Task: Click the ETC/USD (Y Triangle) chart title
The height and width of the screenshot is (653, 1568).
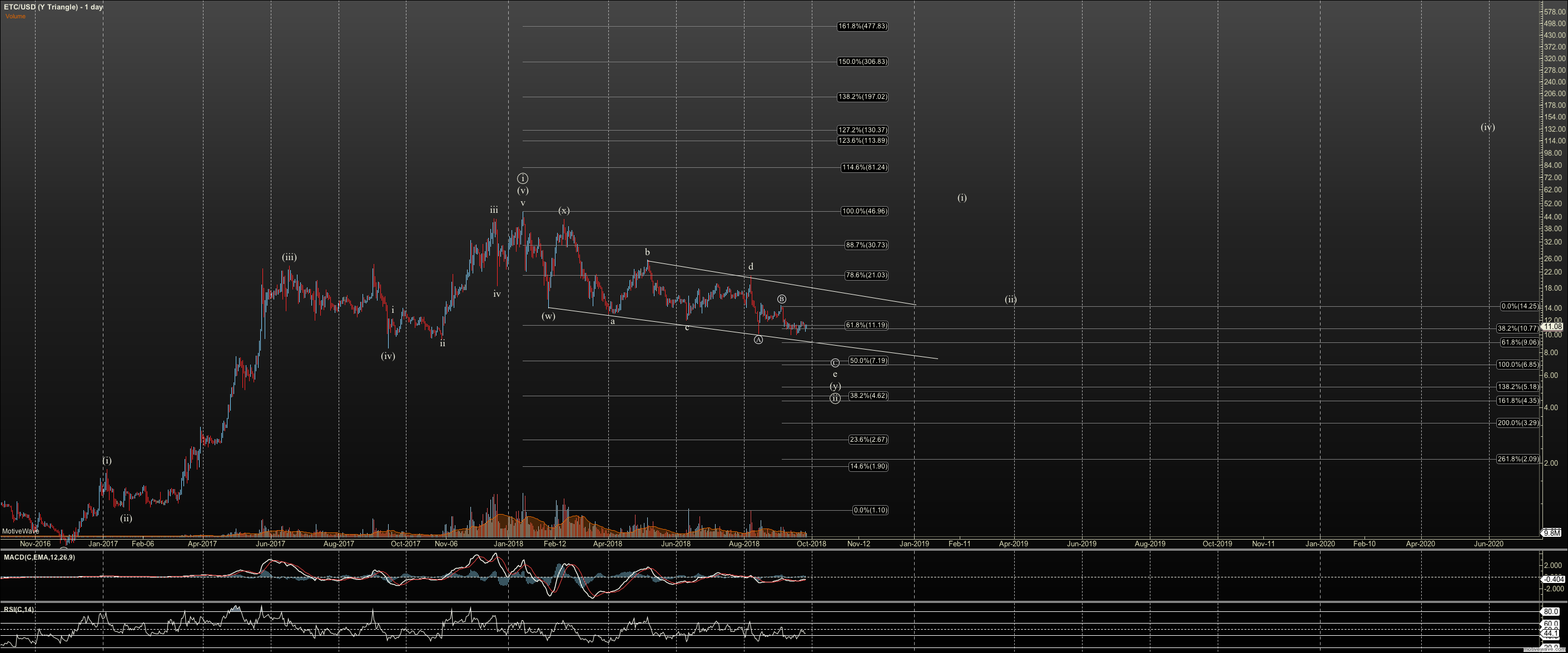Action: 53,7
